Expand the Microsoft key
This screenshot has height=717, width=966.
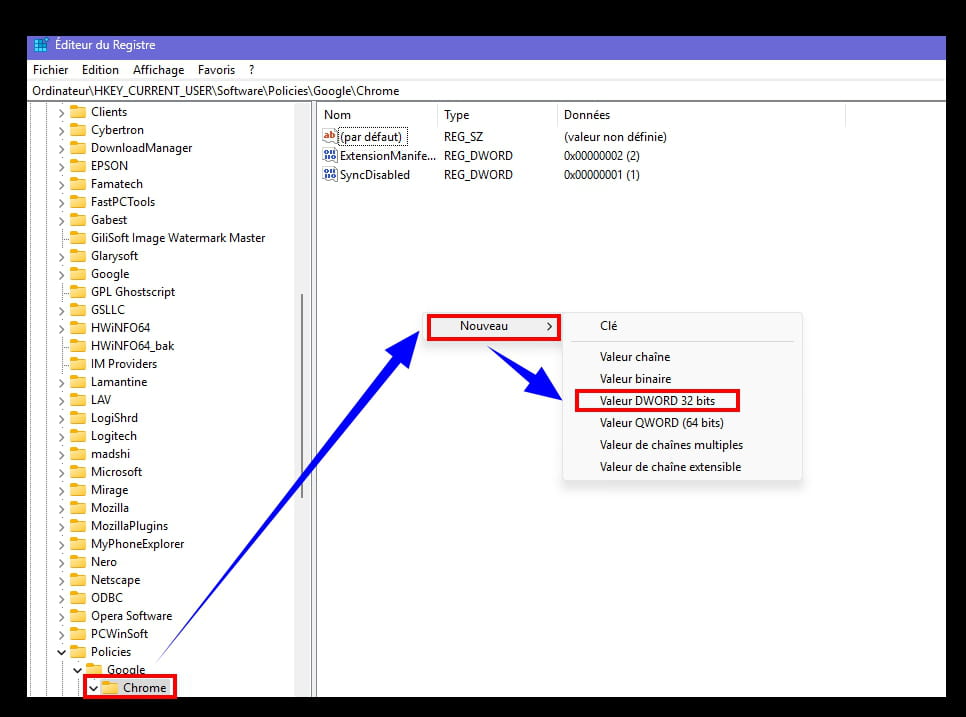[61, 472]
